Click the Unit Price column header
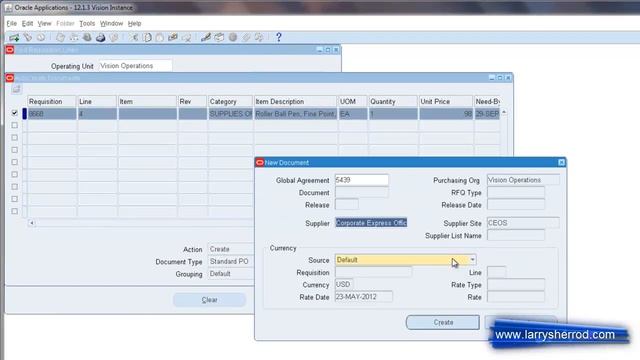 click(x=446, y=102)
